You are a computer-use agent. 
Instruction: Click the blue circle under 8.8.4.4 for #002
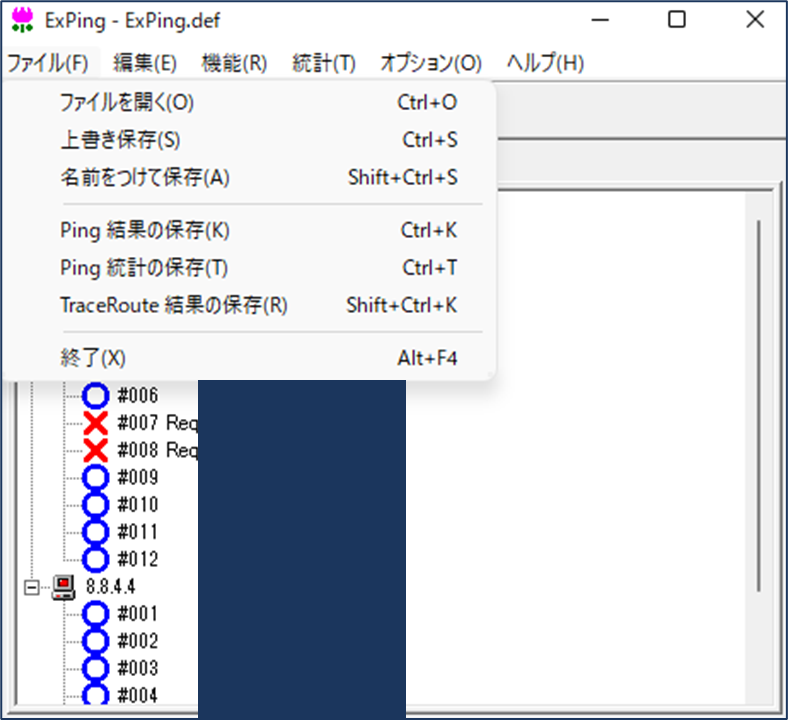[95, 641]
